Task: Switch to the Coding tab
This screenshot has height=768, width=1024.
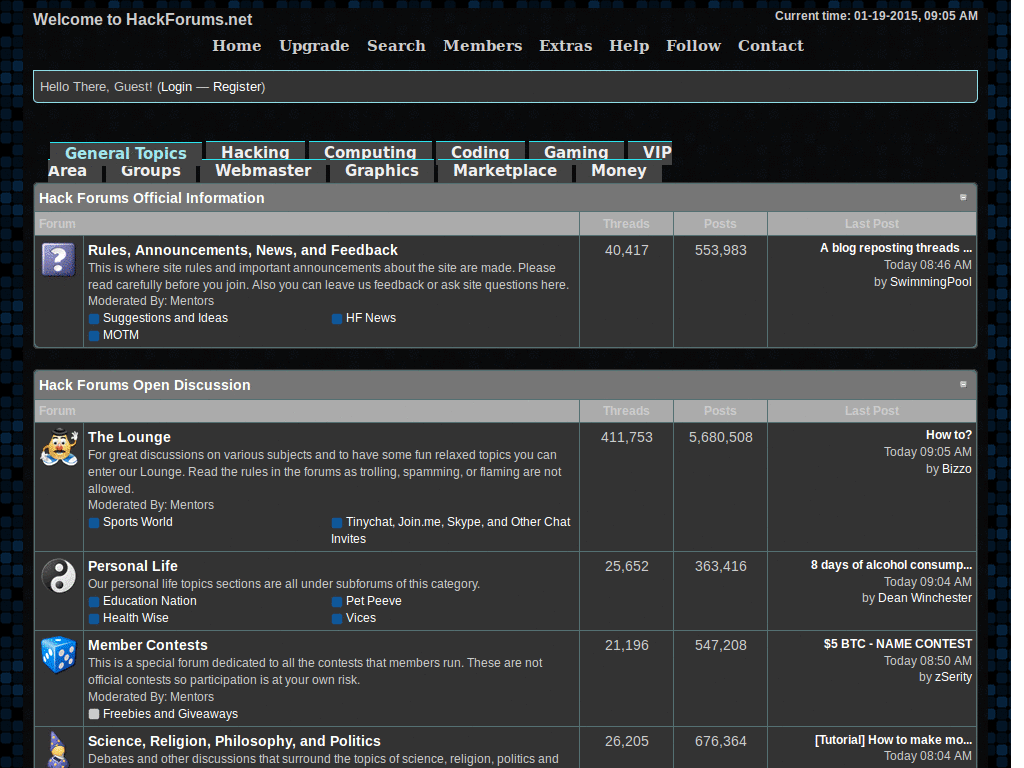Action: (480, 152)
